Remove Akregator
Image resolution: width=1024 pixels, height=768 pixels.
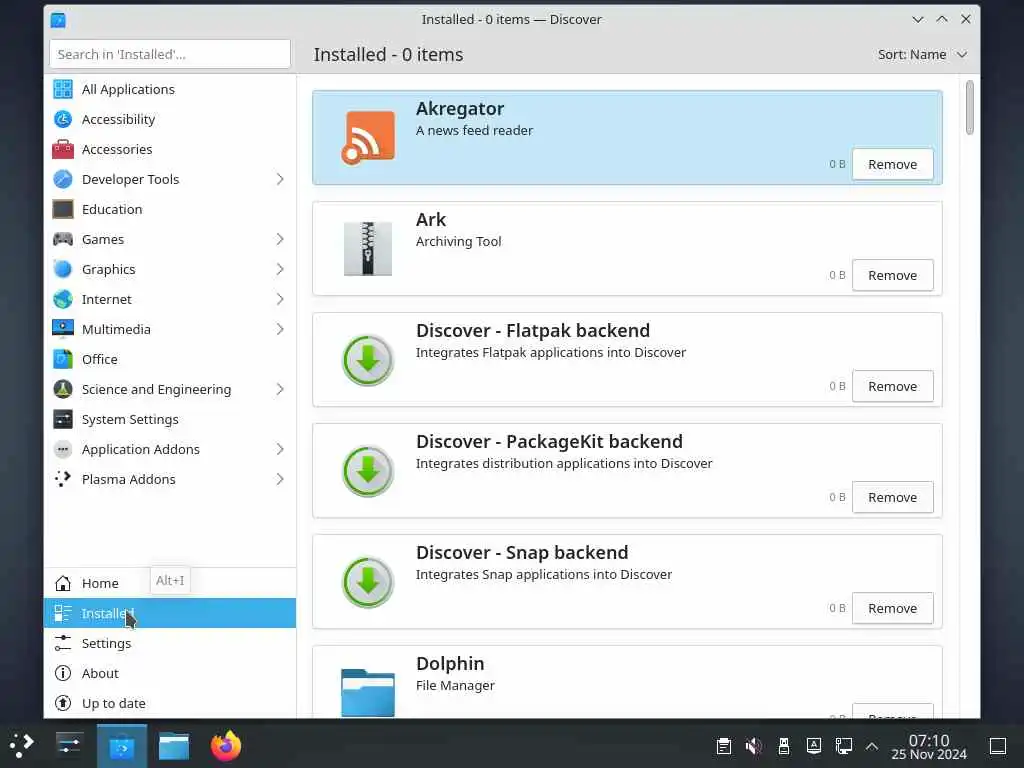pos(892,165)
